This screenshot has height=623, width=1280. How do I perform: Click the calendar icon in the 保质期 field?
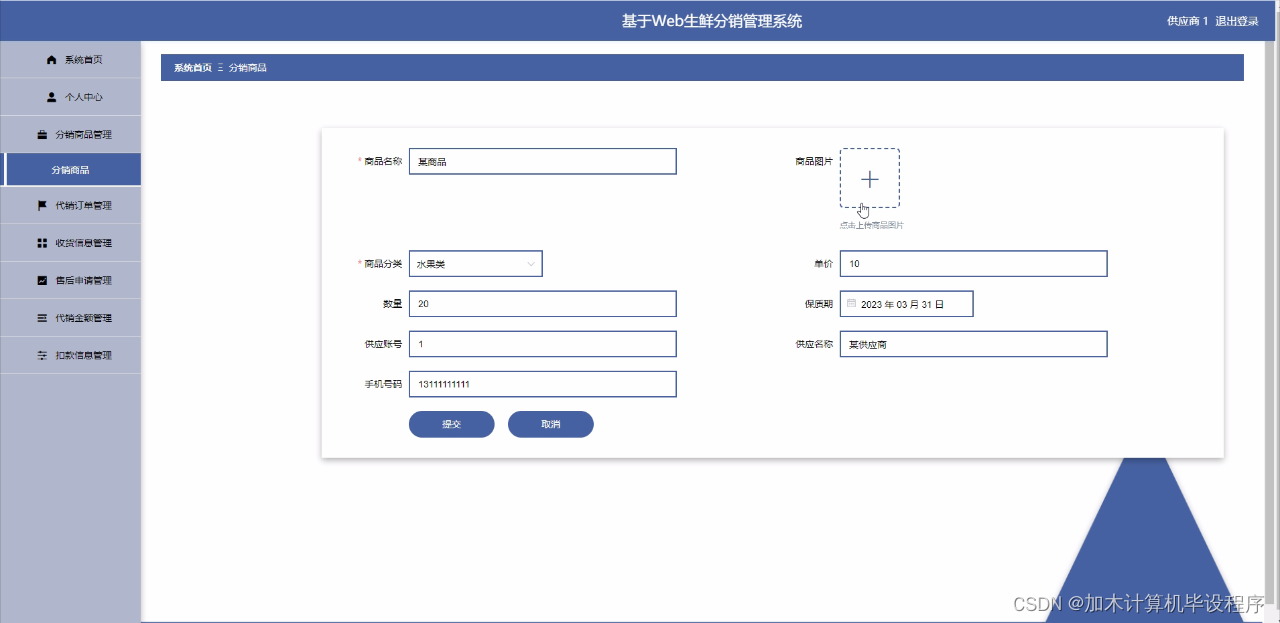tap(851, 303)
